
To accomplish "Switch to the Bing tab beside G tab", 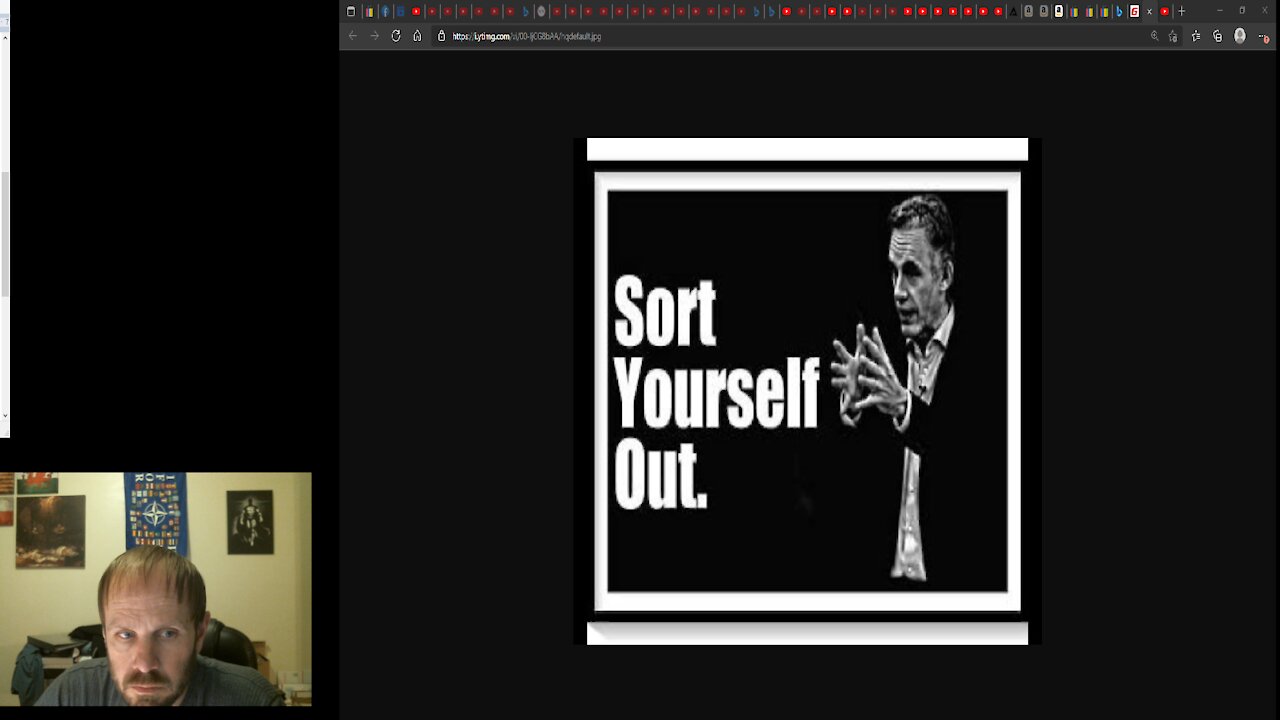I will coord(1119,12).
